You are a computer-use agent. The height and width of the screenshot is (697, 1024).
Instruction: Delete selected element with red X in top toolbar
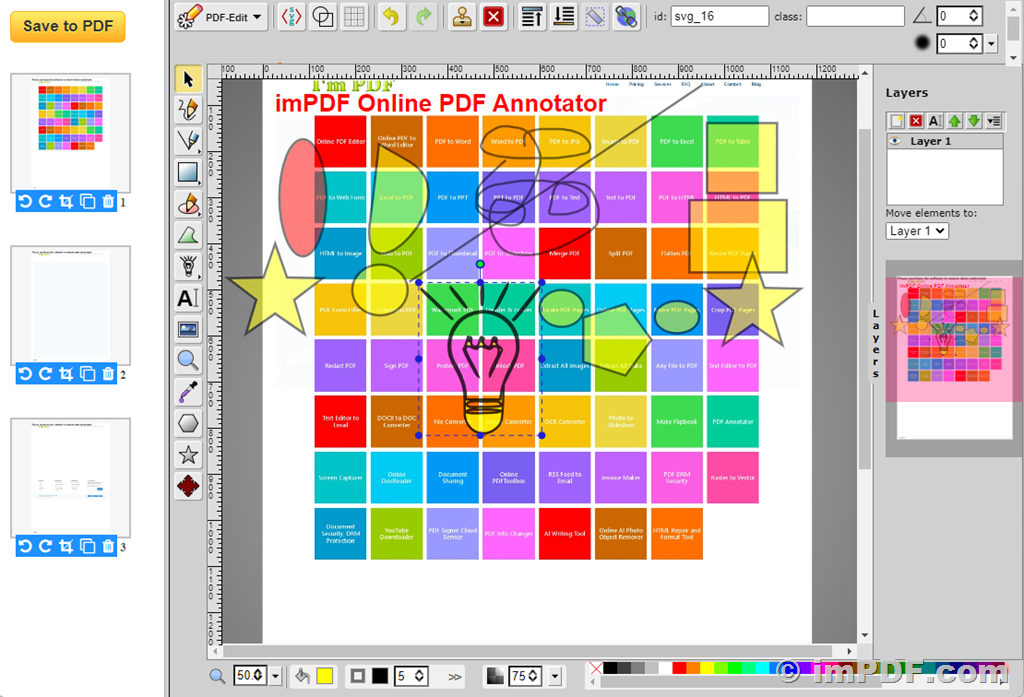pyautogui.click(x=494, y=16)
